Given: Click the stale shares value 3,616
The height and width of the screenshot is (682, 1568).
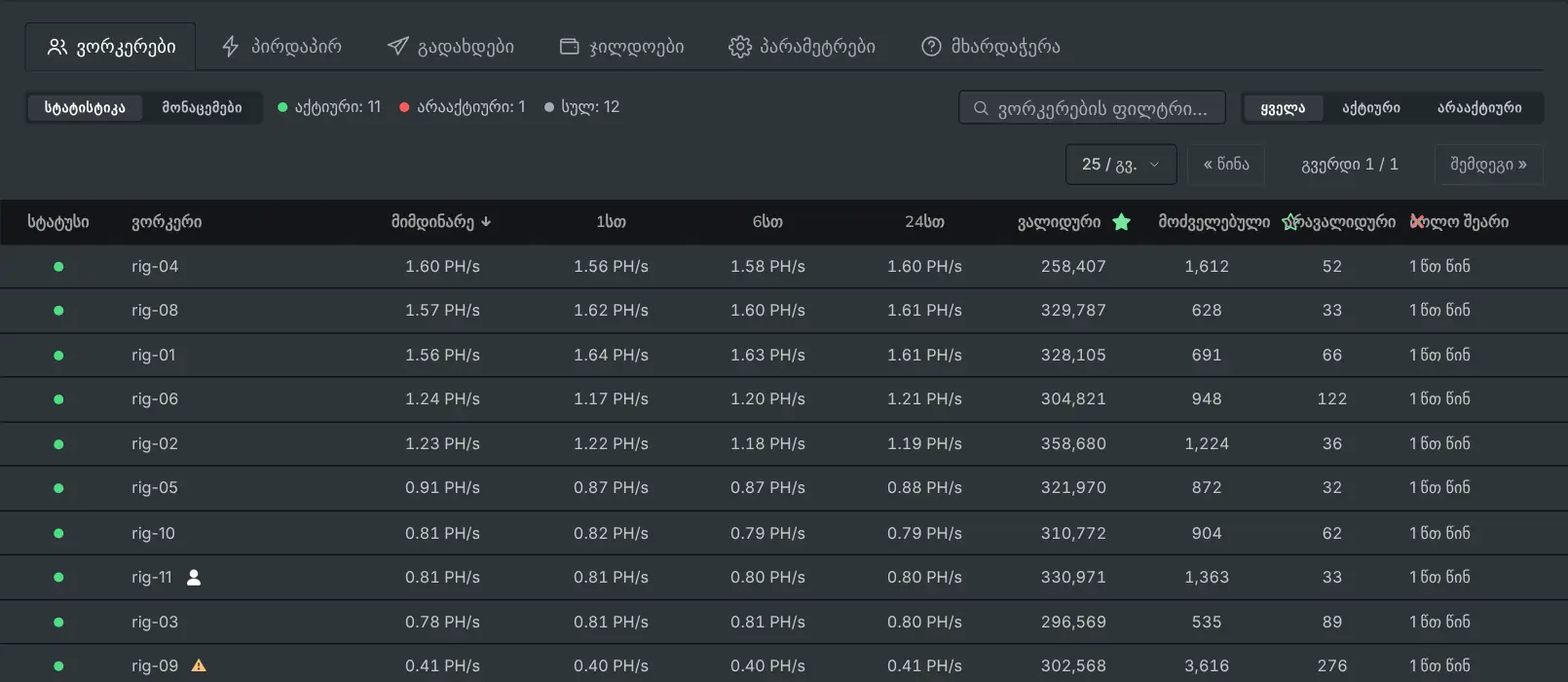Looking at the screenshot, I should (x=1207, y=665).
